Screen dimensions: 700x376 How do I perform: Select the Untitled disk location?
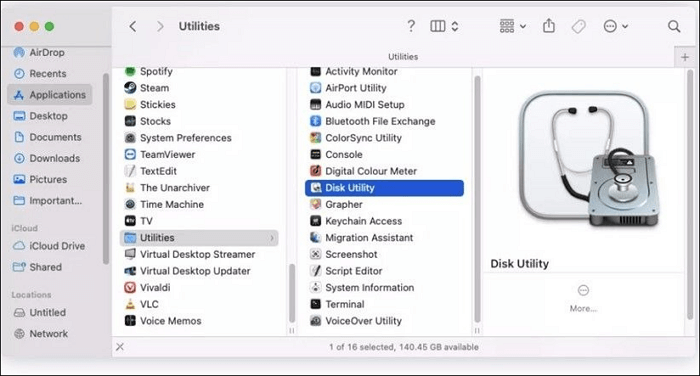pos(40,313)
